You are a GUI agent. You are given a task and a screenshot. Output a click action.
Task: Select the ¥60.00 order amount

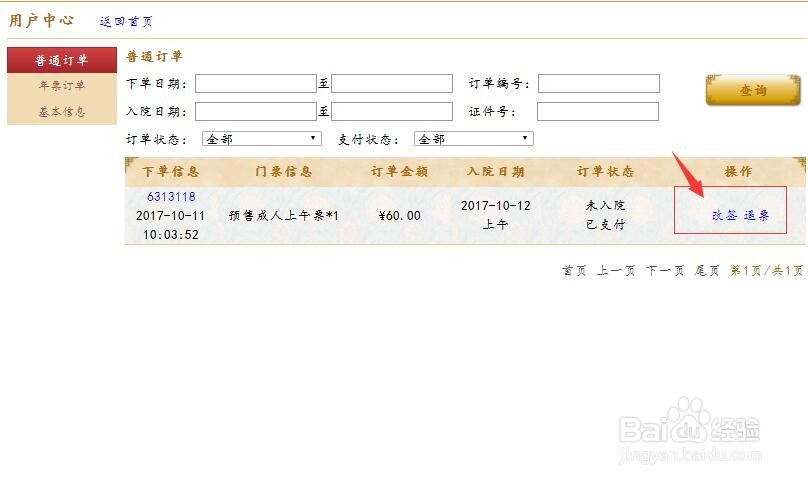(399, 215)
